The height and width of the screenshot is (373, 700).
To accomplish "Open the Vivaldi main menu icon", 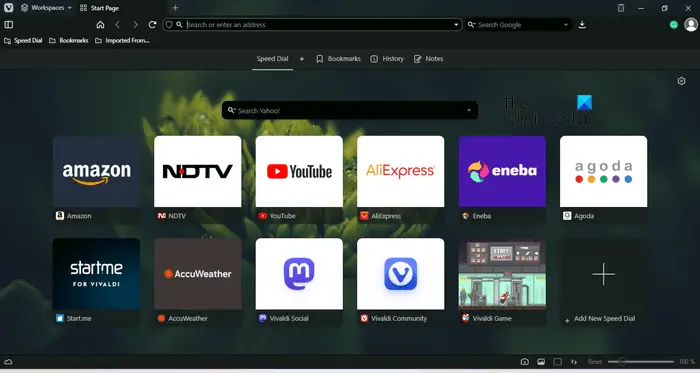I will (x=8, y=8).
